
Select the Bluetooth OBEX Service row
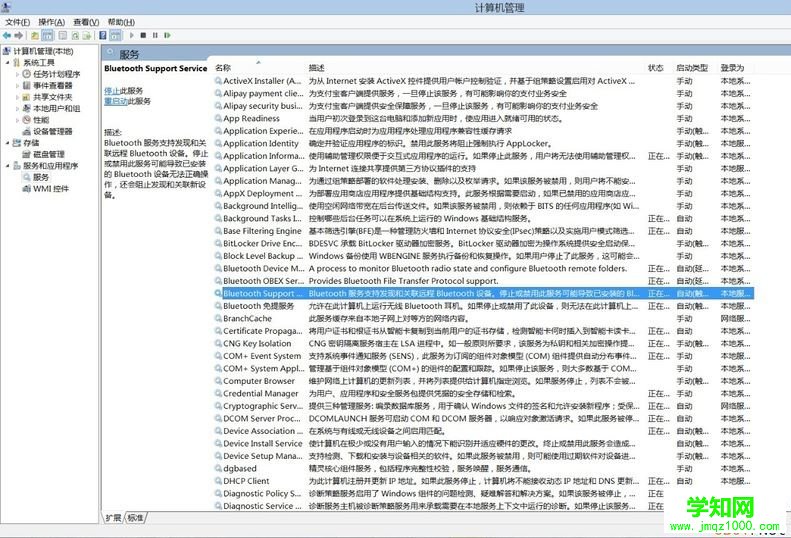pos(484,281)
